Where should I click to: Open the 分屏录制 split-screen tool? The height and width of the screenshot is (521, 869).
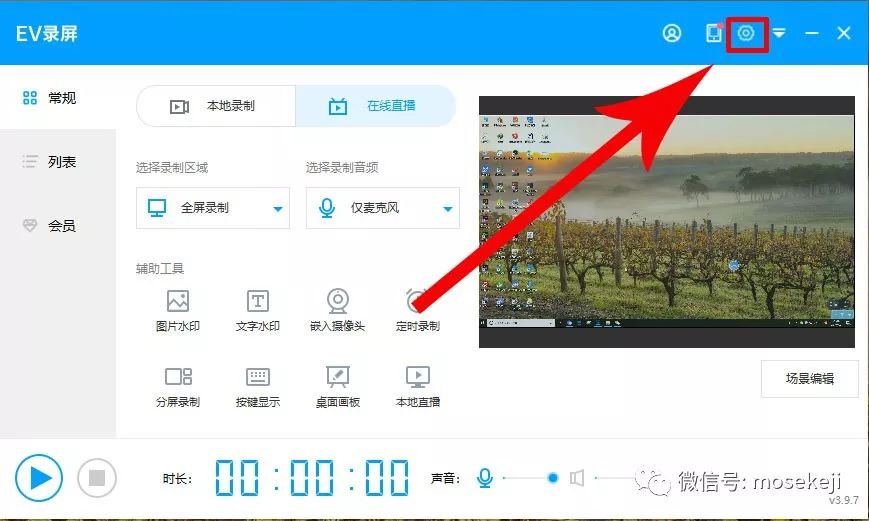pyautogui.click(x=177, y=386)
